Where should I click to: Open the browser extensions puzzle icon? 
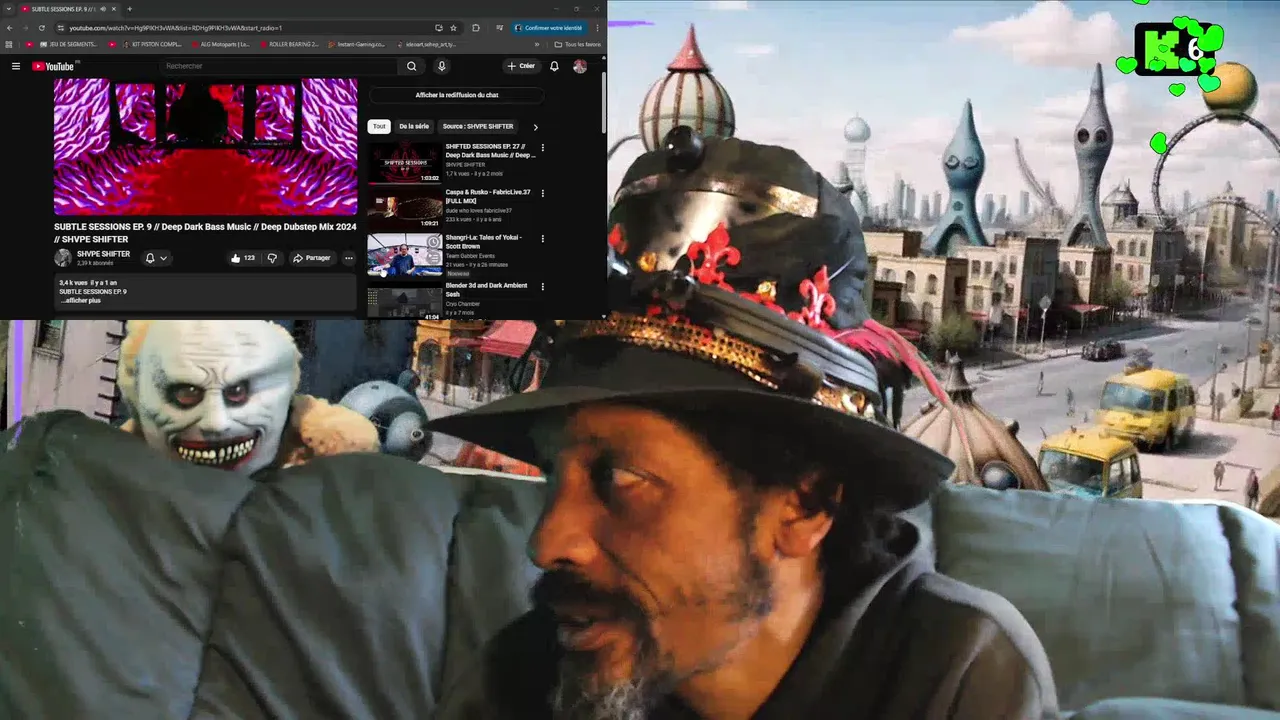click(x=475, y=28)
